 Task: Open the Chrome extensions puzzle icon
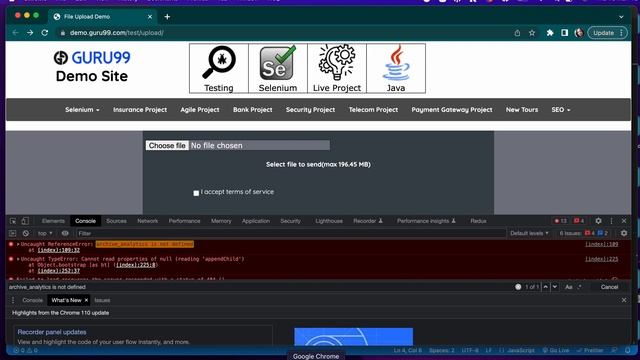550,33
